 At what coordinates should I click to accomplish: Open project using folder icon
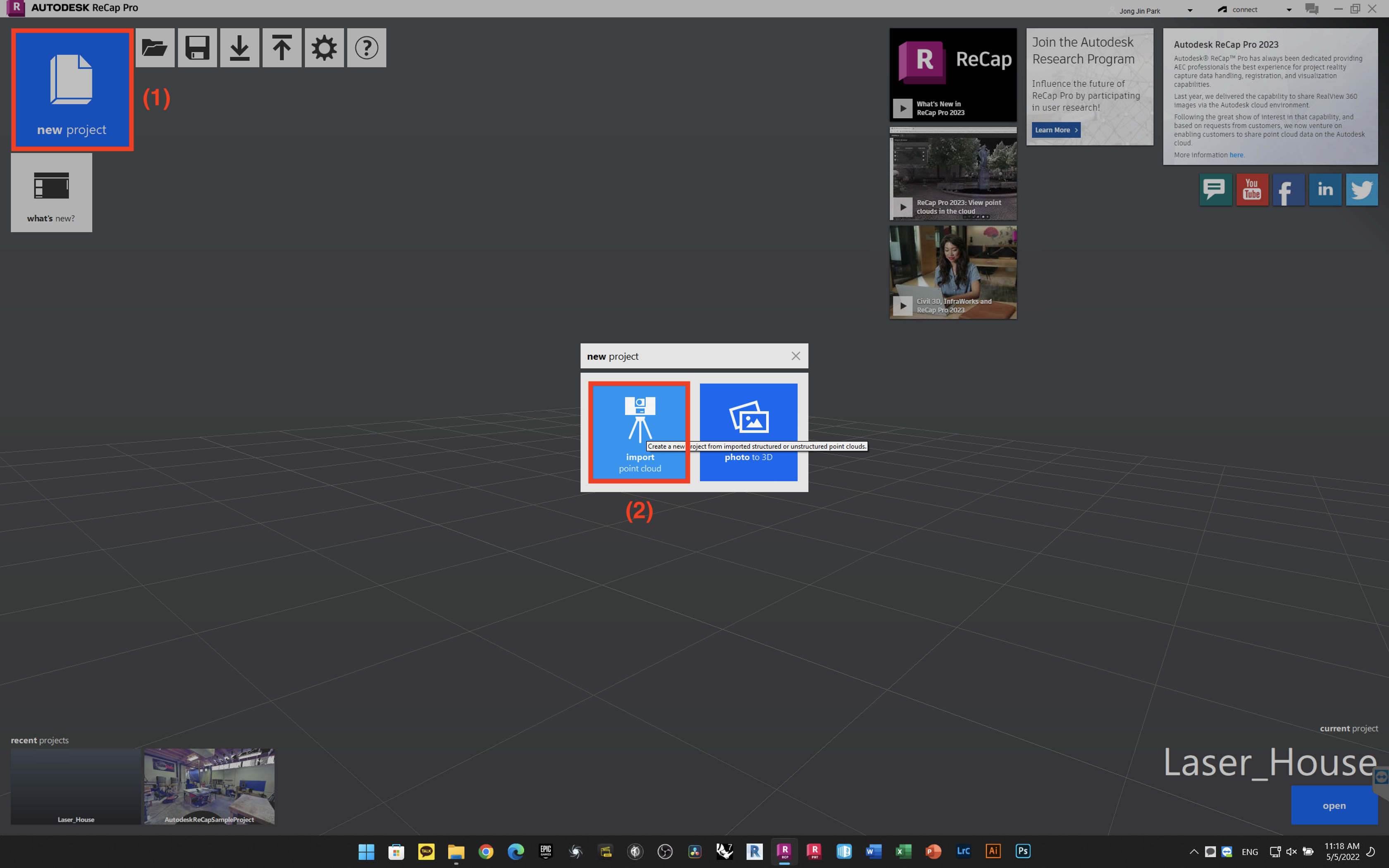155,48
